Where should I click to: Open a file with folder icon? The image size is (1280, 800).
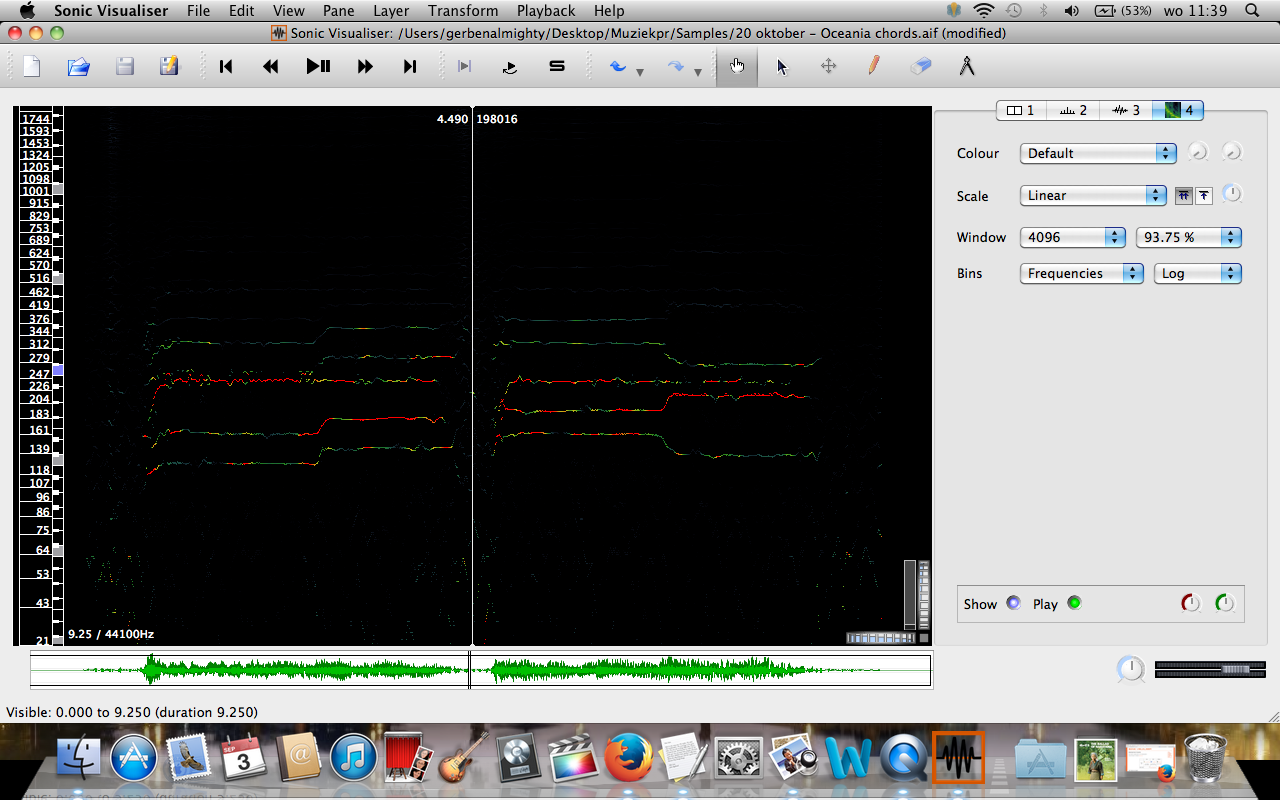click(79, 66)
